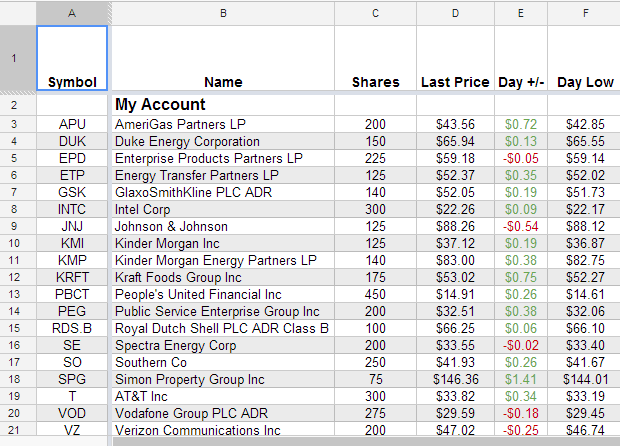Select the VOD symbol cell
The width and height of the screenshot is (620, 446).
coord(72,413)
